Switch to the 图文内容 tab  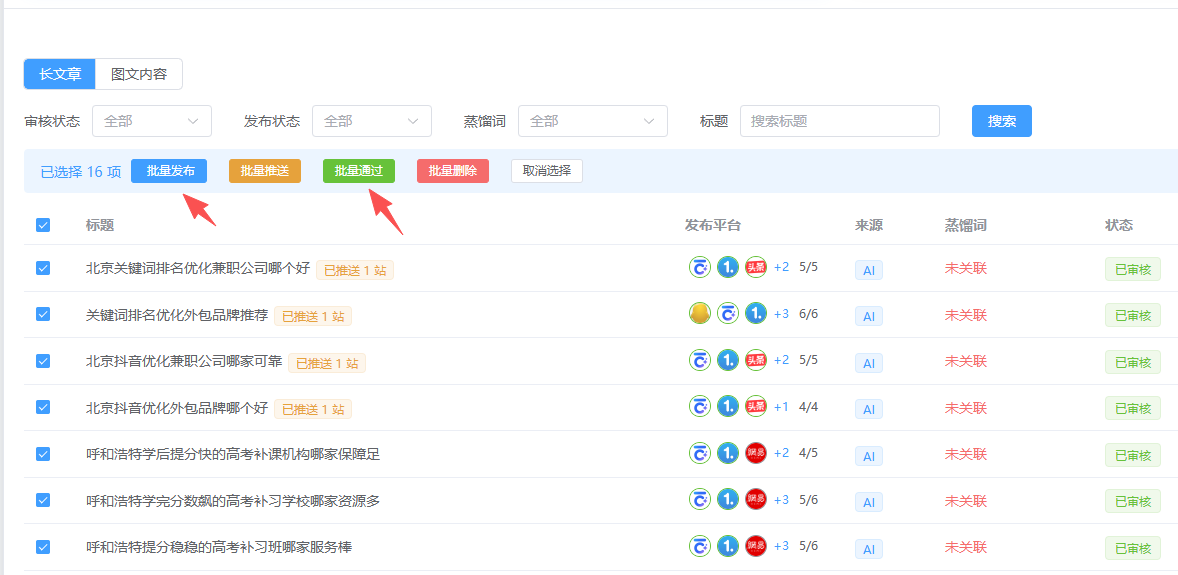tap(139, 74)
